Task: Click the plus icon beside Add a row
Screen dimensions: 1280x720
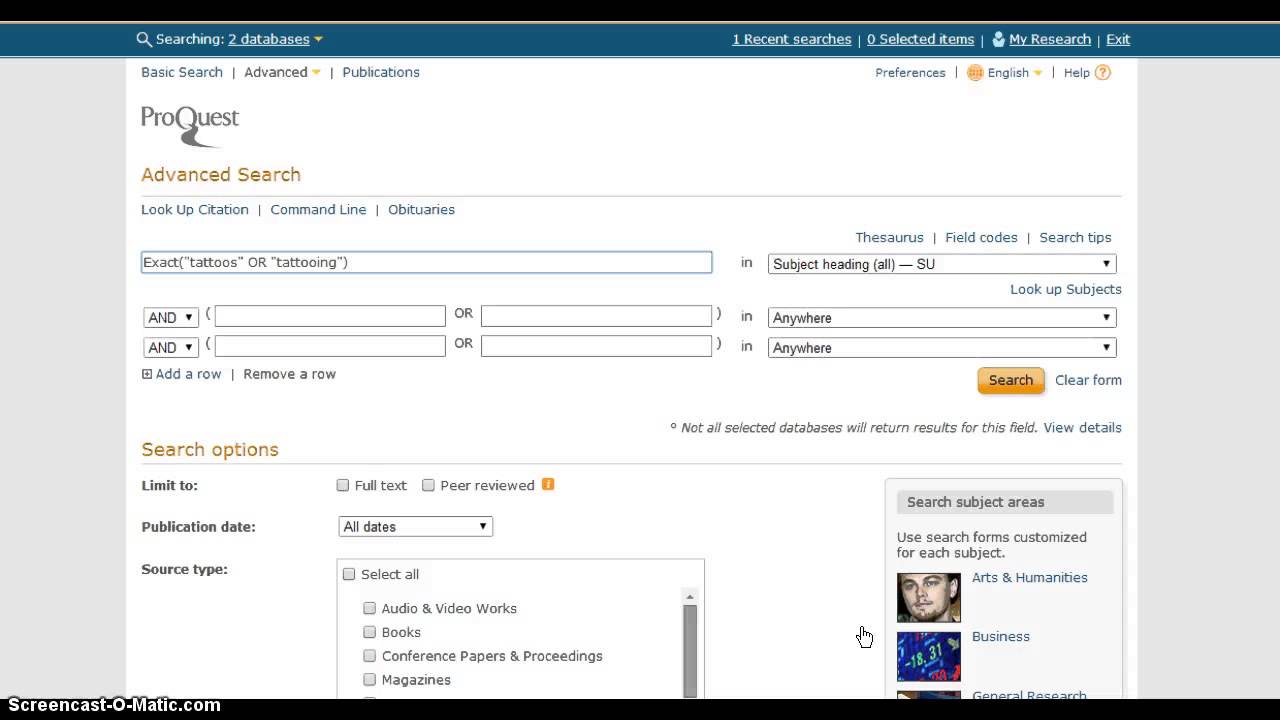Action: (x=147, y=375)
